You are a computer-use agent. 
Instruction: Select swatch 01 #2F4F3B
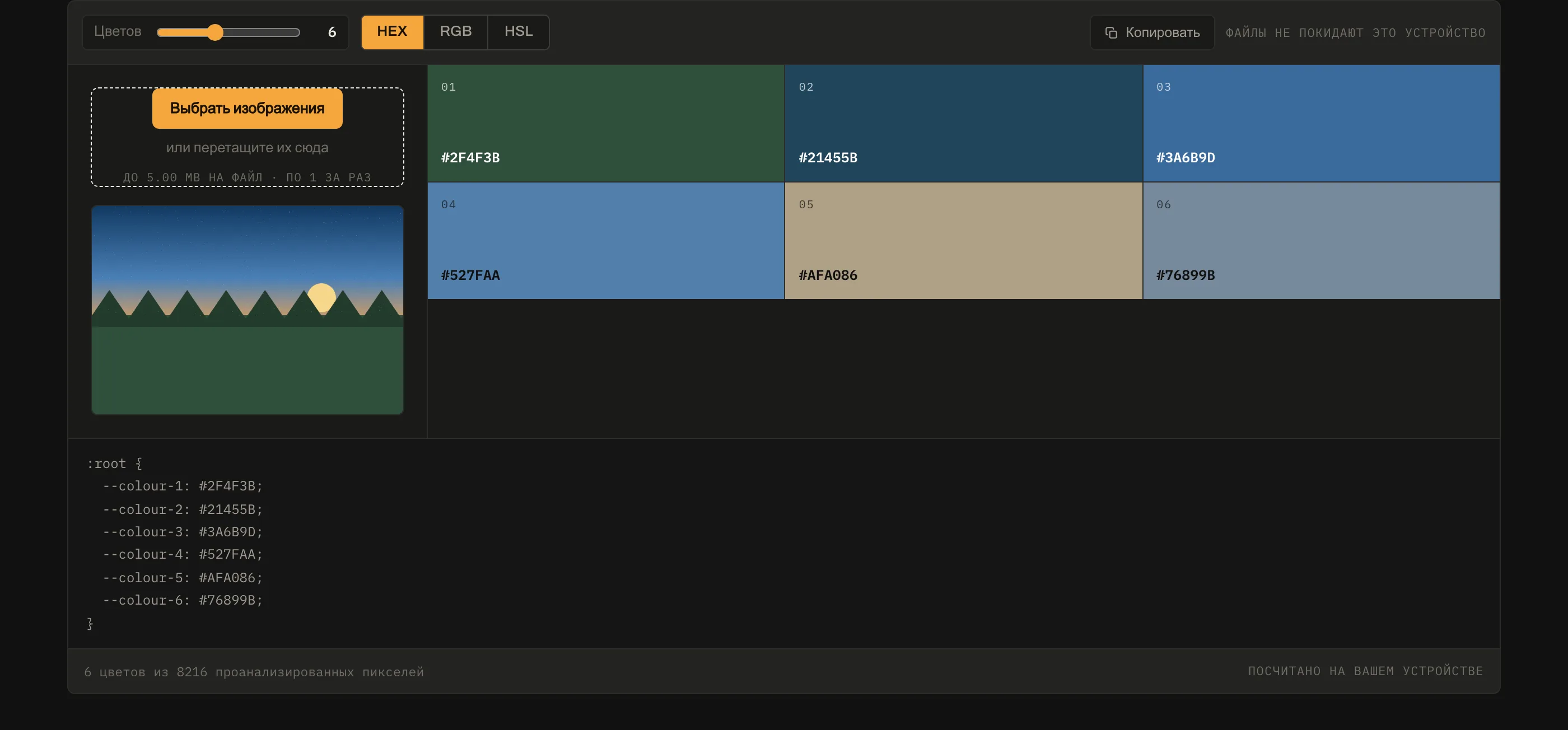pos(606,124)
